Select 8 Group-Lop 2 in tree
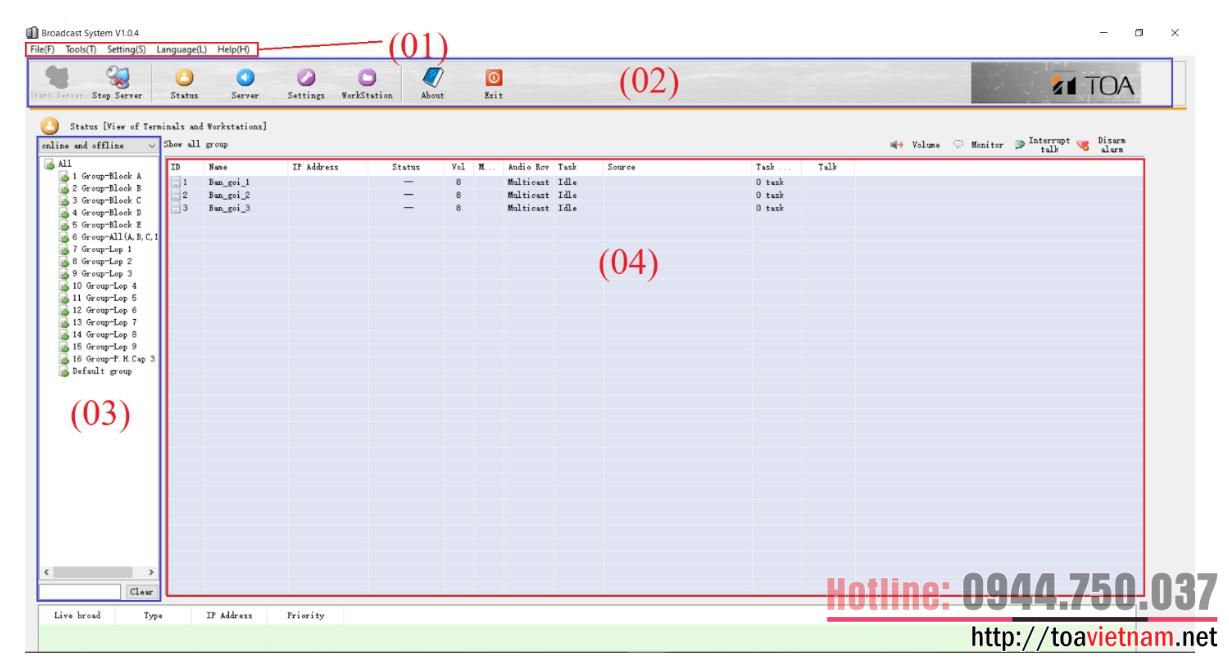The image size is (1229, 663). pos(101,261)
